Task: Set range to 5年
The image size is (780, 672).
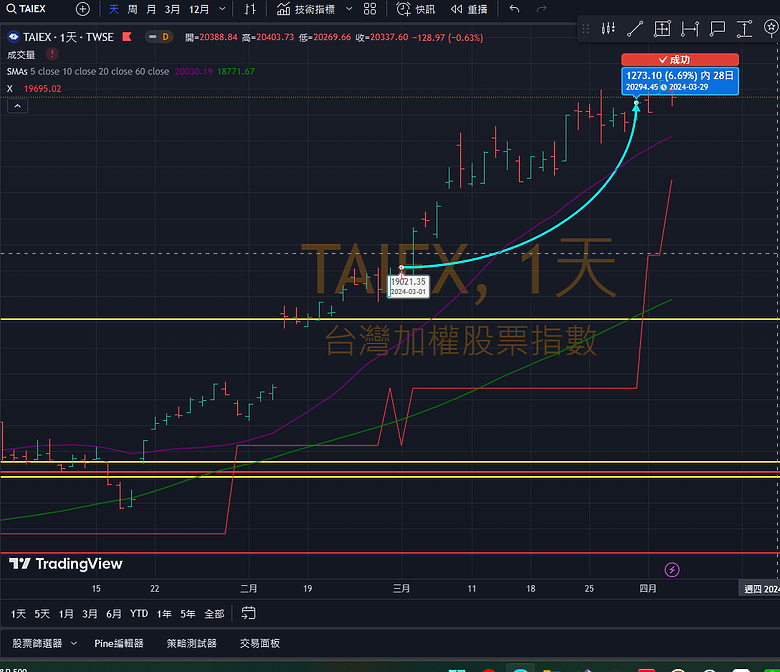Action: click(188, 614)
